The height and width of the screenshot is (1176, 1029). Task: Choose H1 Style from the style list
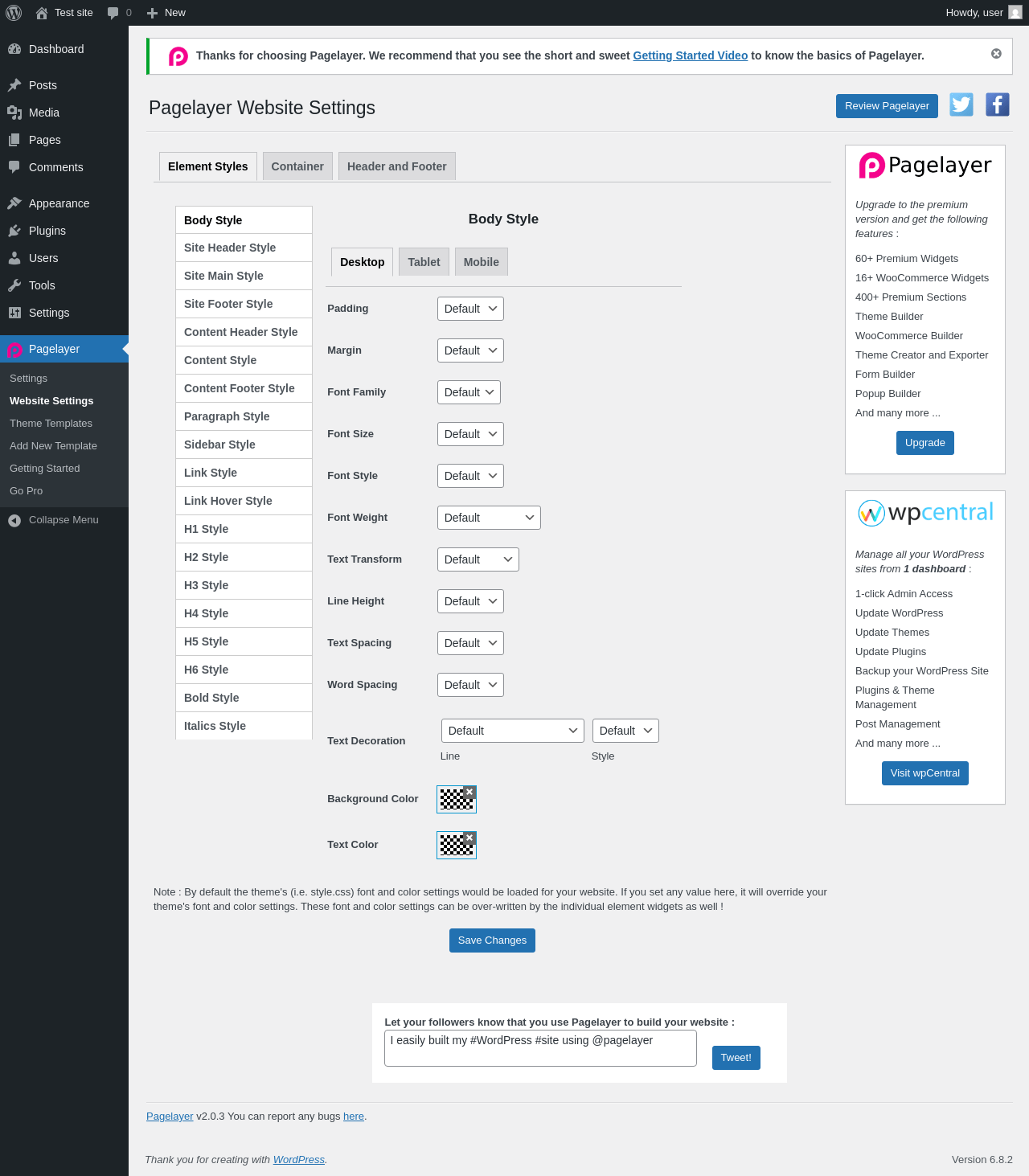(244, 529)
